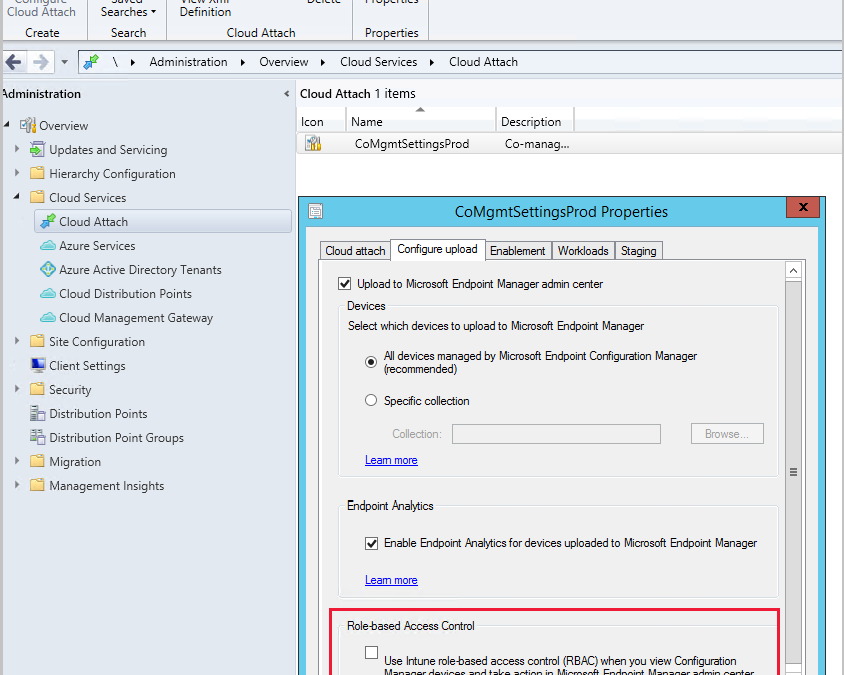This screenshot has width=844, height=675.
Task: Click the Cloud Distribution Points icon
Action: (48, 293)
